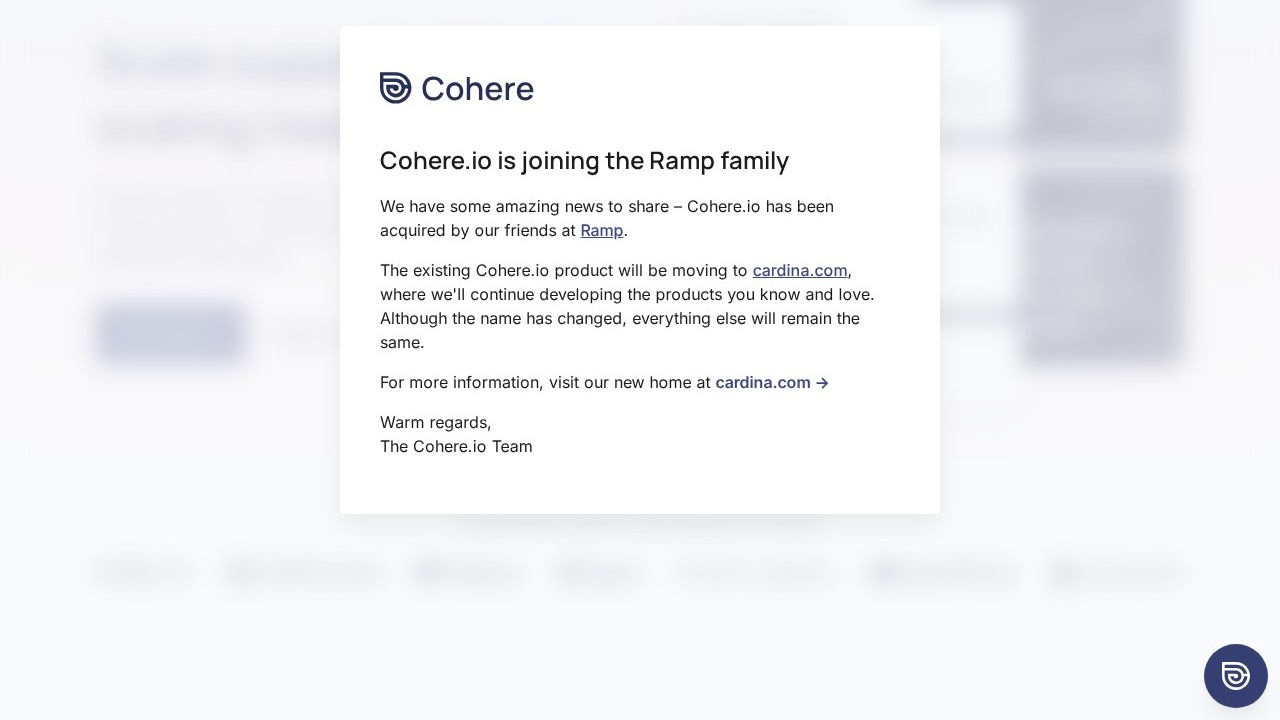Click the blurred text link beside the blue button
The image size is (1280, 720).
pyautogui.click(x=300, y=335)
